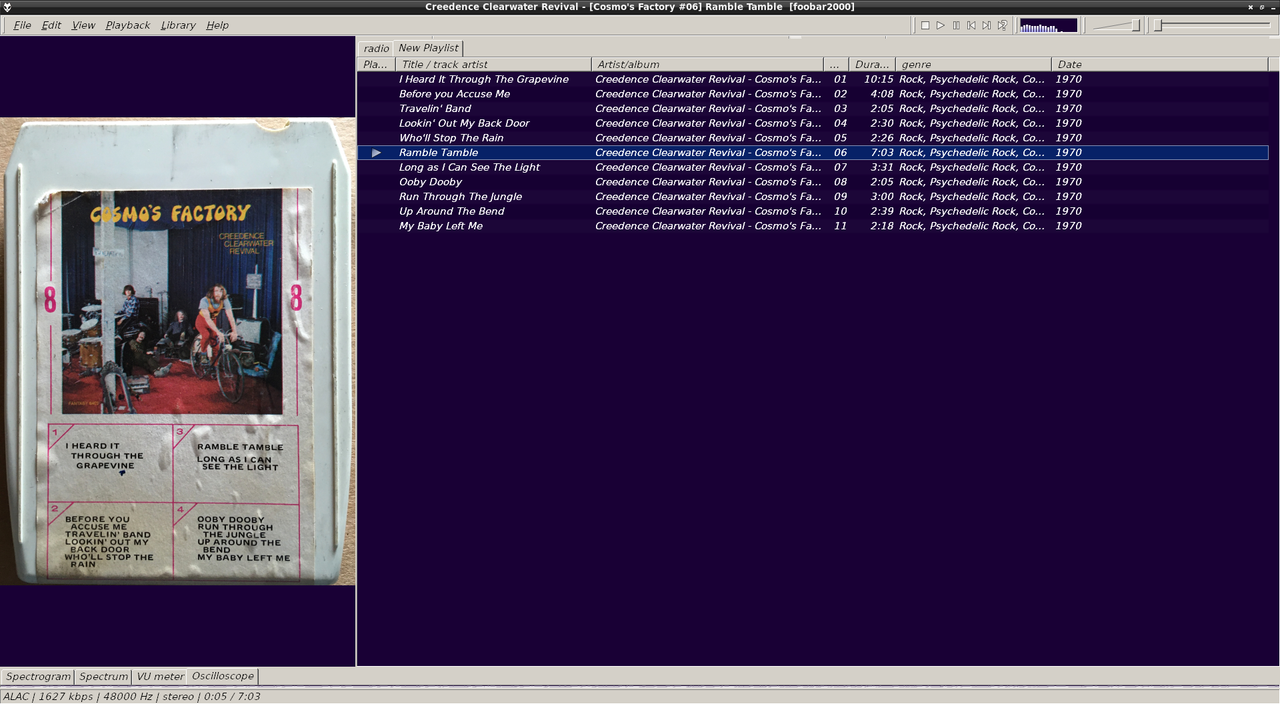Click track number 11 cell

point(840,226)
